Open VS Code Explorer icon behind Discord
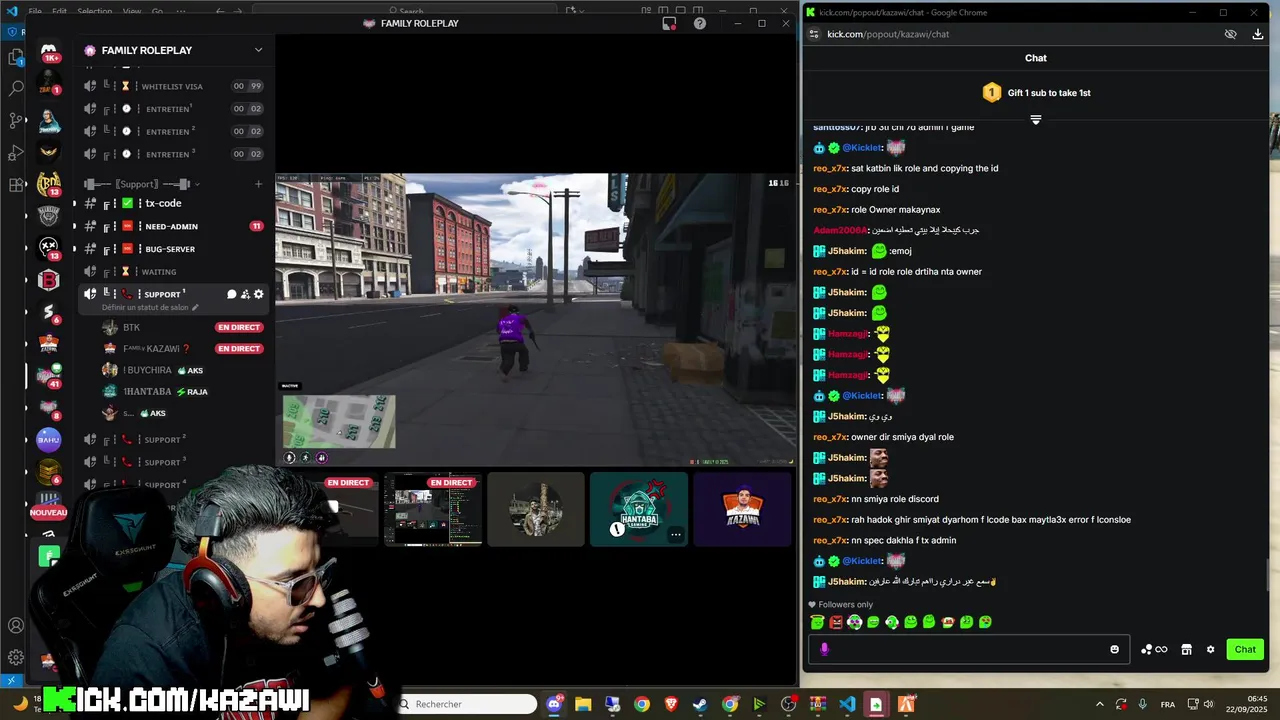Viewport: 1280px width, 720px height. [x=16, y=57]
